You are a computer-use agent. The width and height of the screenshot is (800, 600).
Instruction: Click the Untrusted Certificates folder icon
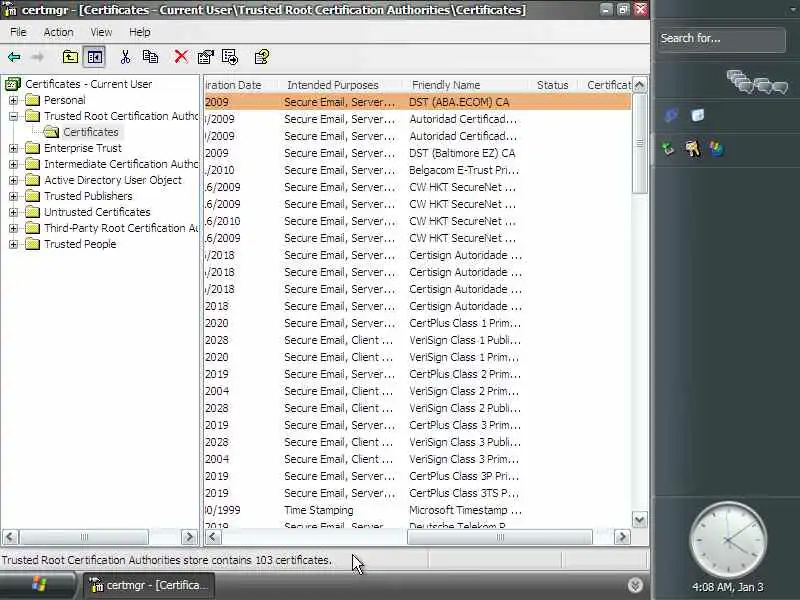click(33, 212)
